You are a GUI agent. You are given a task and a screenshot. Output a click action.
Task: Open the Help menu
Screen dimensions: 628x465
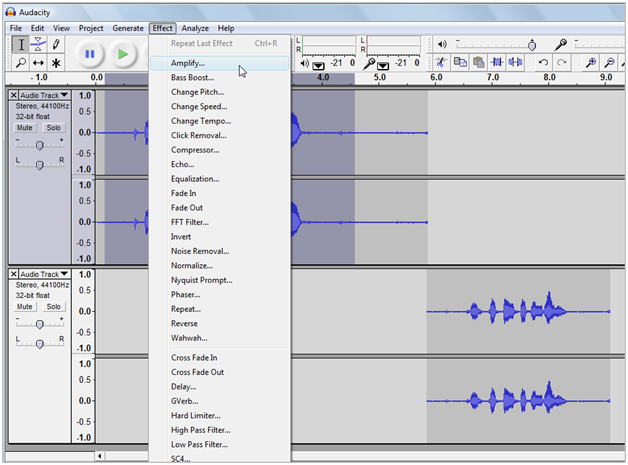(x=226, y=28)
